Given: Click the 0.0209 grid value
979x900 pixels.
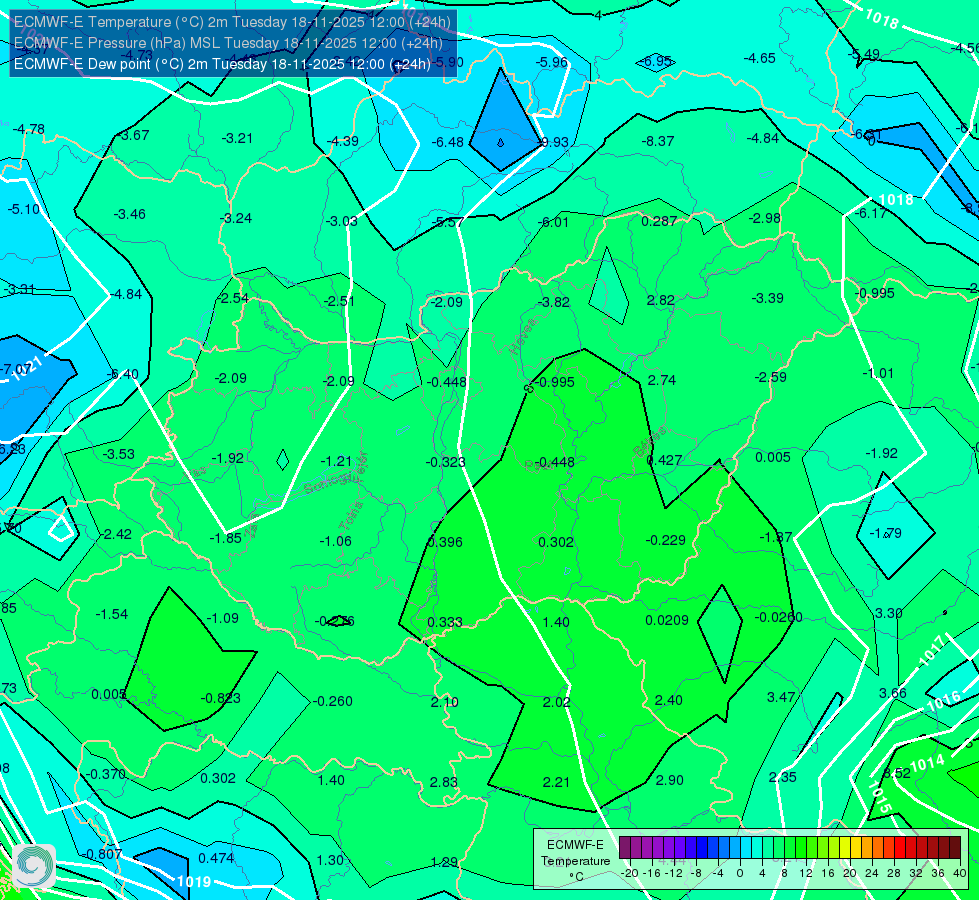Looking at the screenshot, I should tap(667, 620).
